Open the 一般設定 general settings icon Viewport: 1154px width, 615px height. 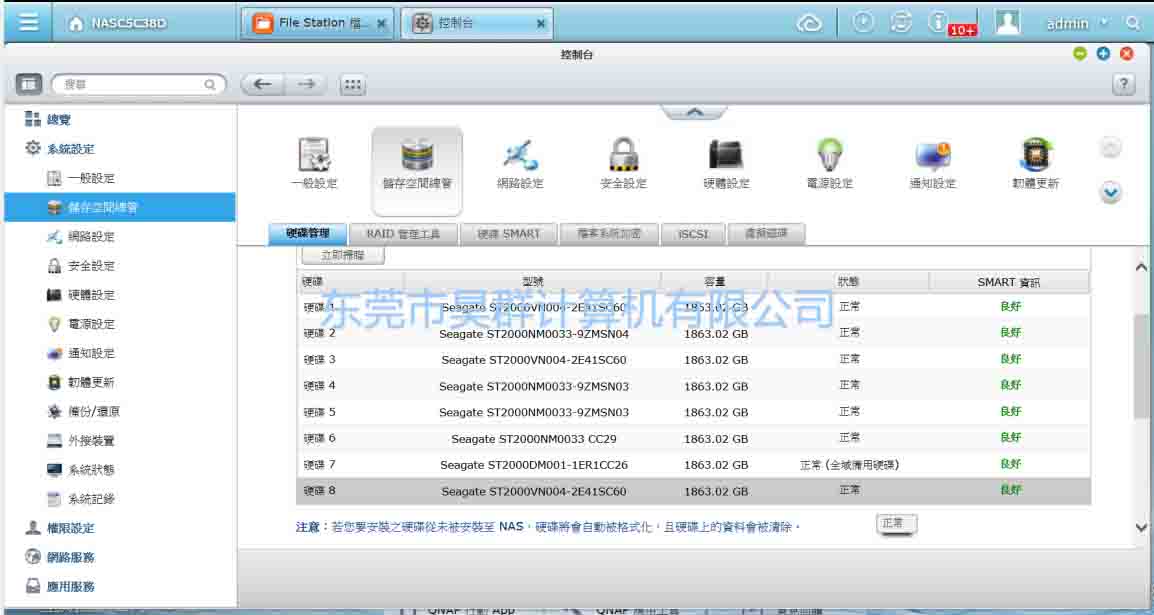point(314,157)
